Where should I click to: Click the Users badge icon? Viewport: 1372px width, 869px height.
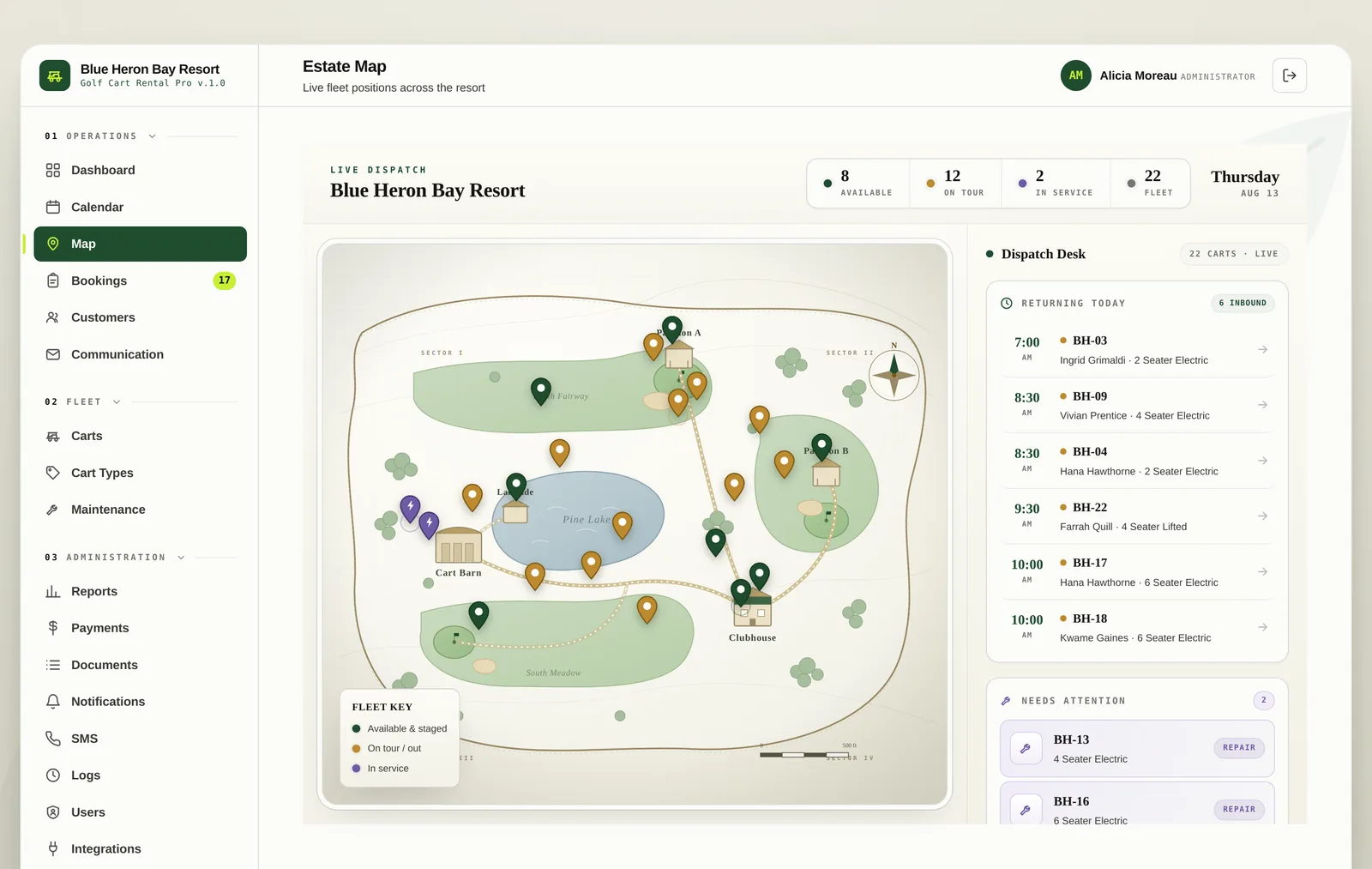(53, 812)
